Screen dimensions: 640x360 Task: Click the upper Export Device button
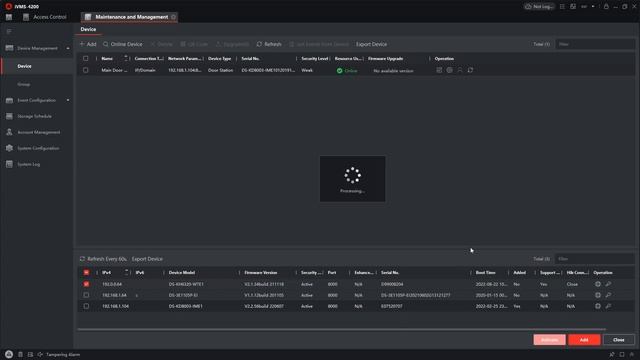pyautogui.click(x=371, y=44)
